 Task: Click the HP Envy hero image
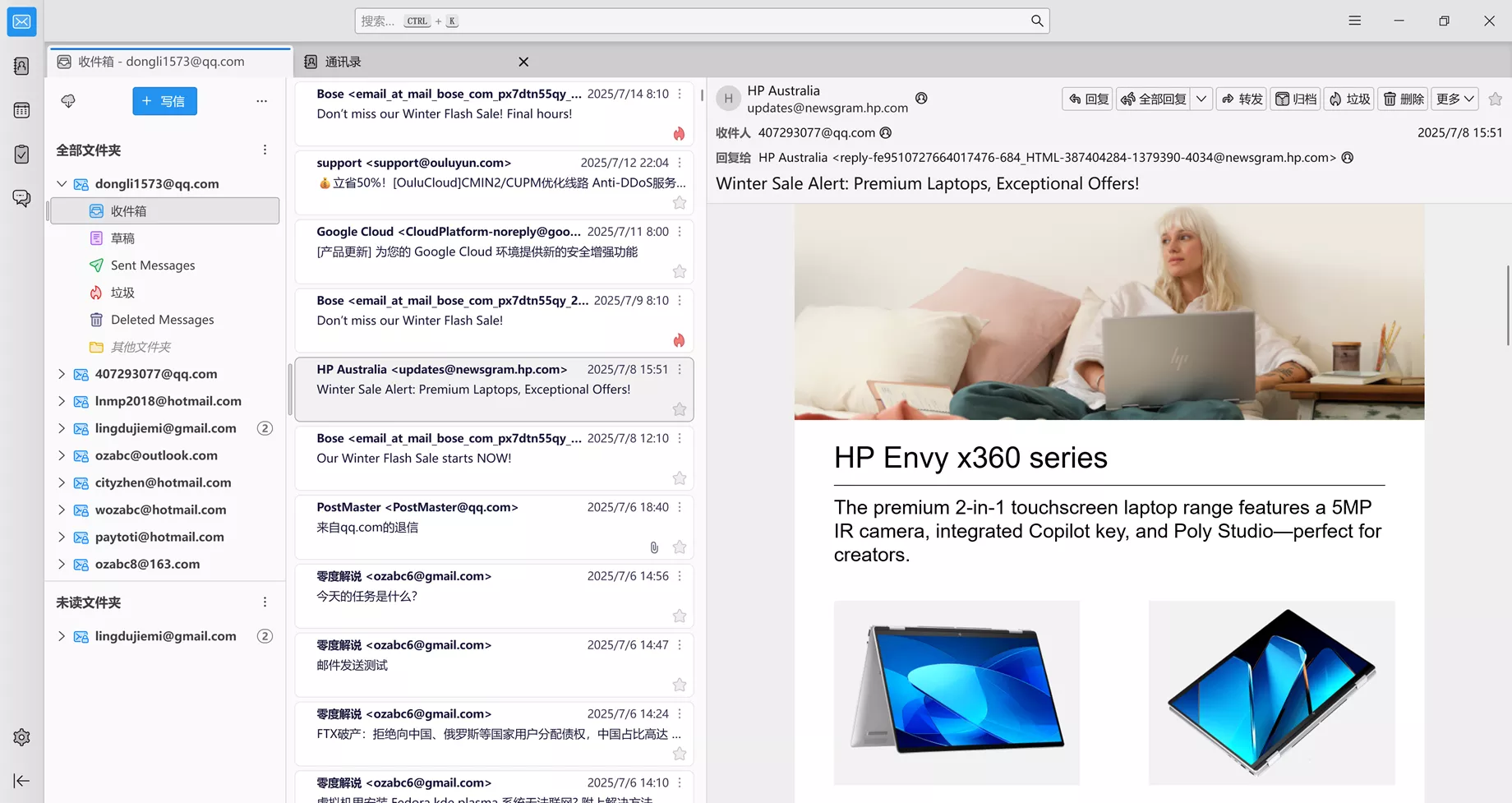(1109, 312)
